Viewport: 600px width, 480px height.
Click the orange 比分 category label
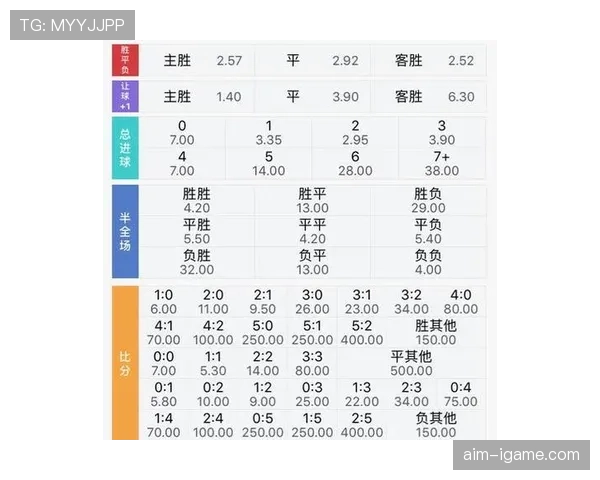(125, 363)
